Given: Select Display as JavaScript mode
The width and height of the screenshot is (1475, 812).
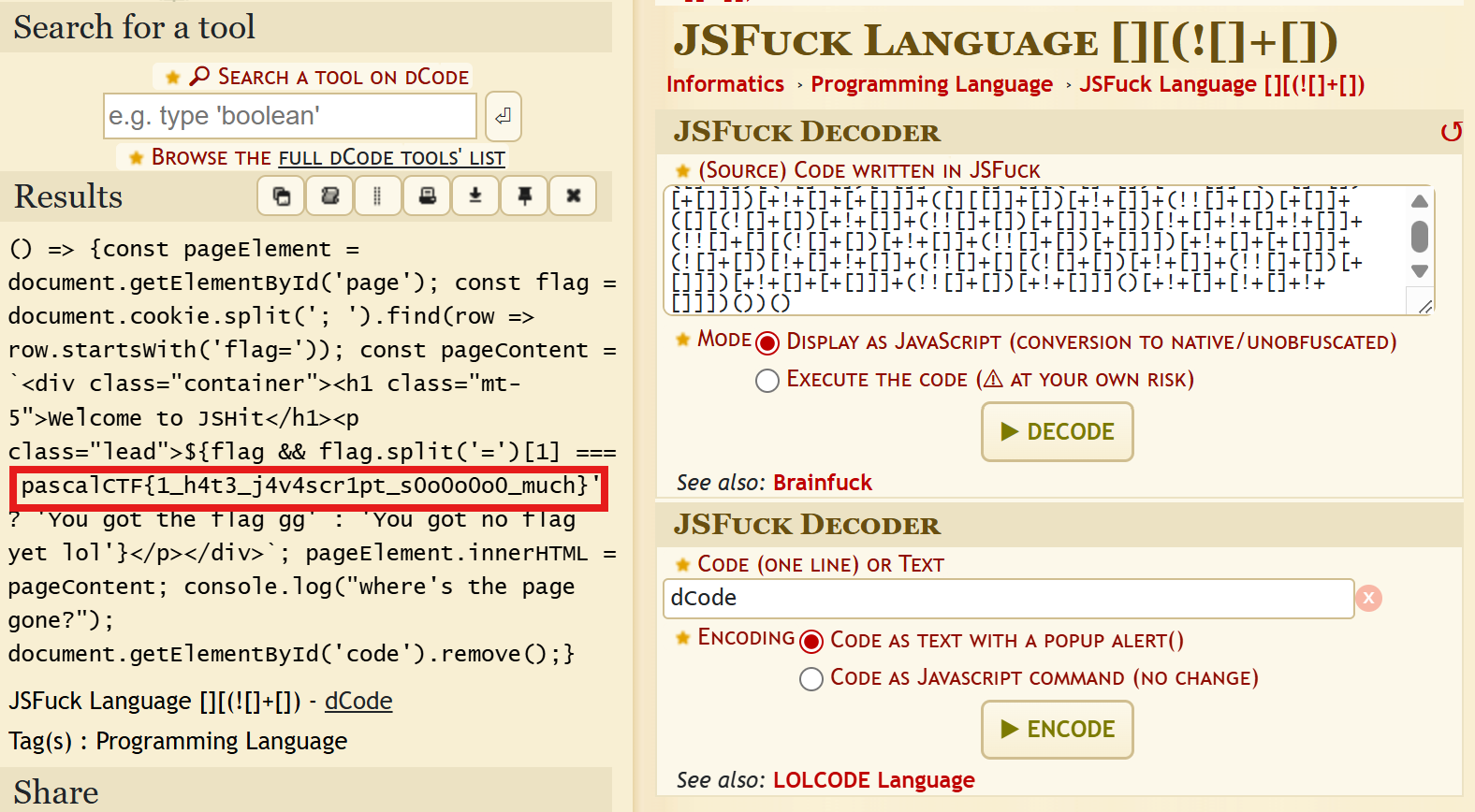Looking at the screenshot, I should pos(767,343).
